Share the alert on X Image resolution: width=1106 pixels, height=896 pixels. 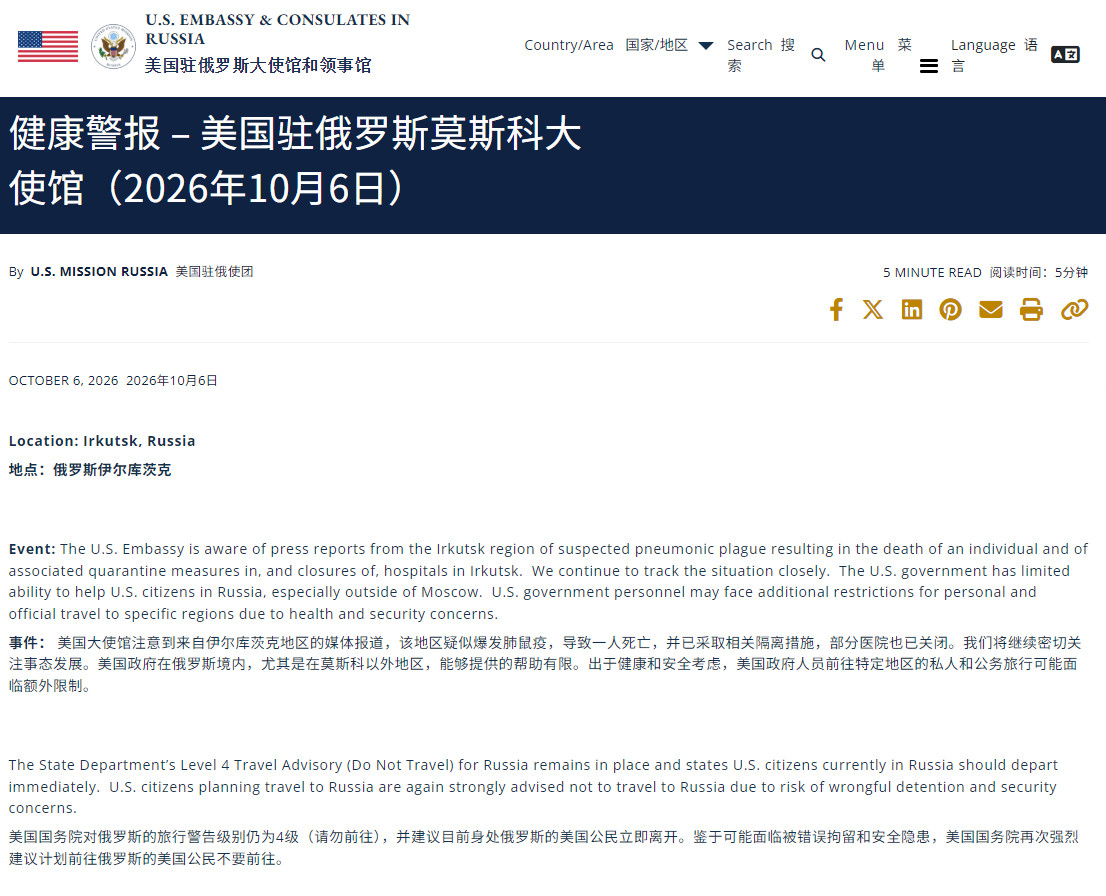[x=873, y=309]
